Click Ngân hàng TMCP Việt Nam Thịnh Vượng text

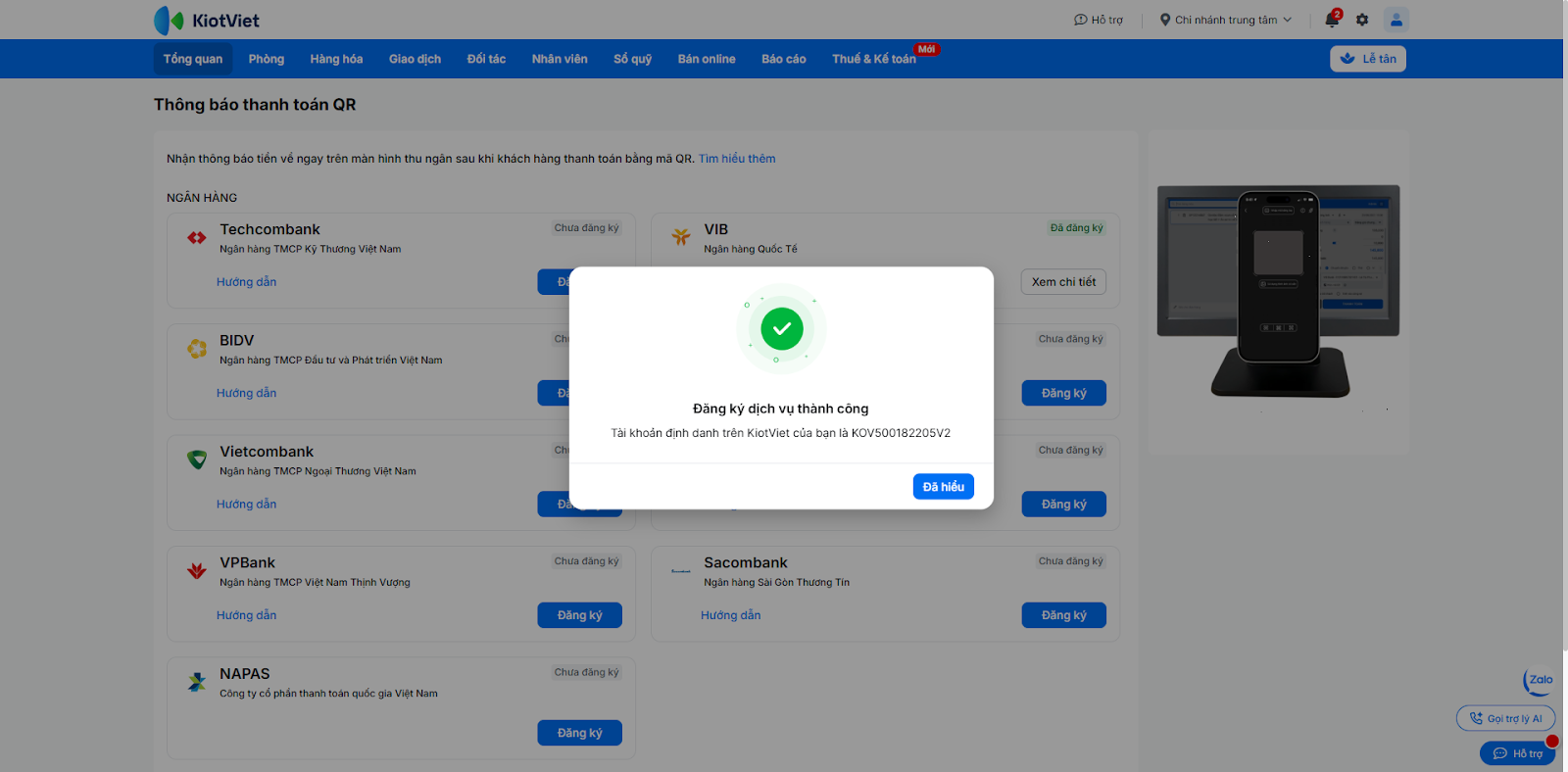tap(316, 582)
